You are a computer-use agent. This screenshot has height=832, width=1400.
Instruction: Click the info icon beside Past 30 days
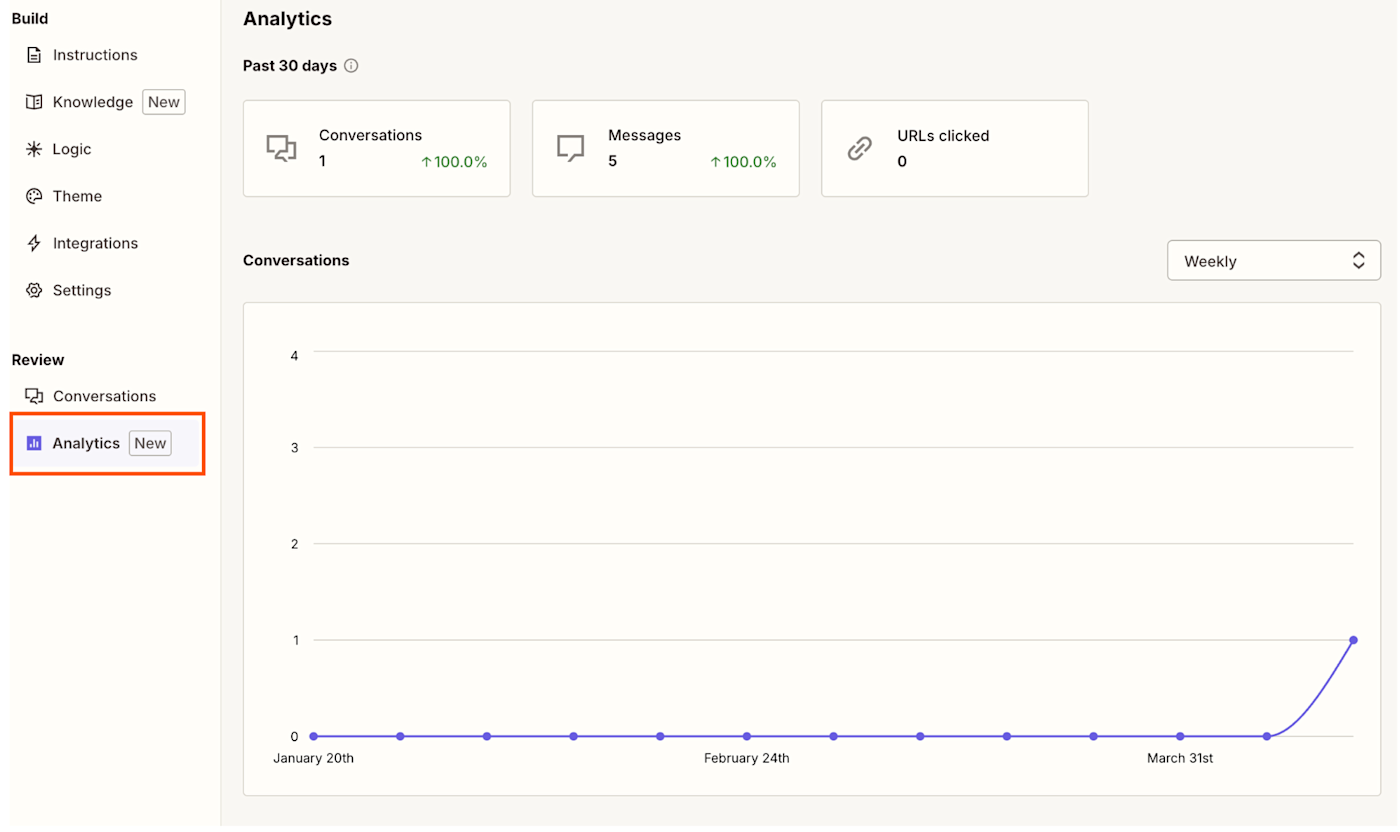(351, 66)
